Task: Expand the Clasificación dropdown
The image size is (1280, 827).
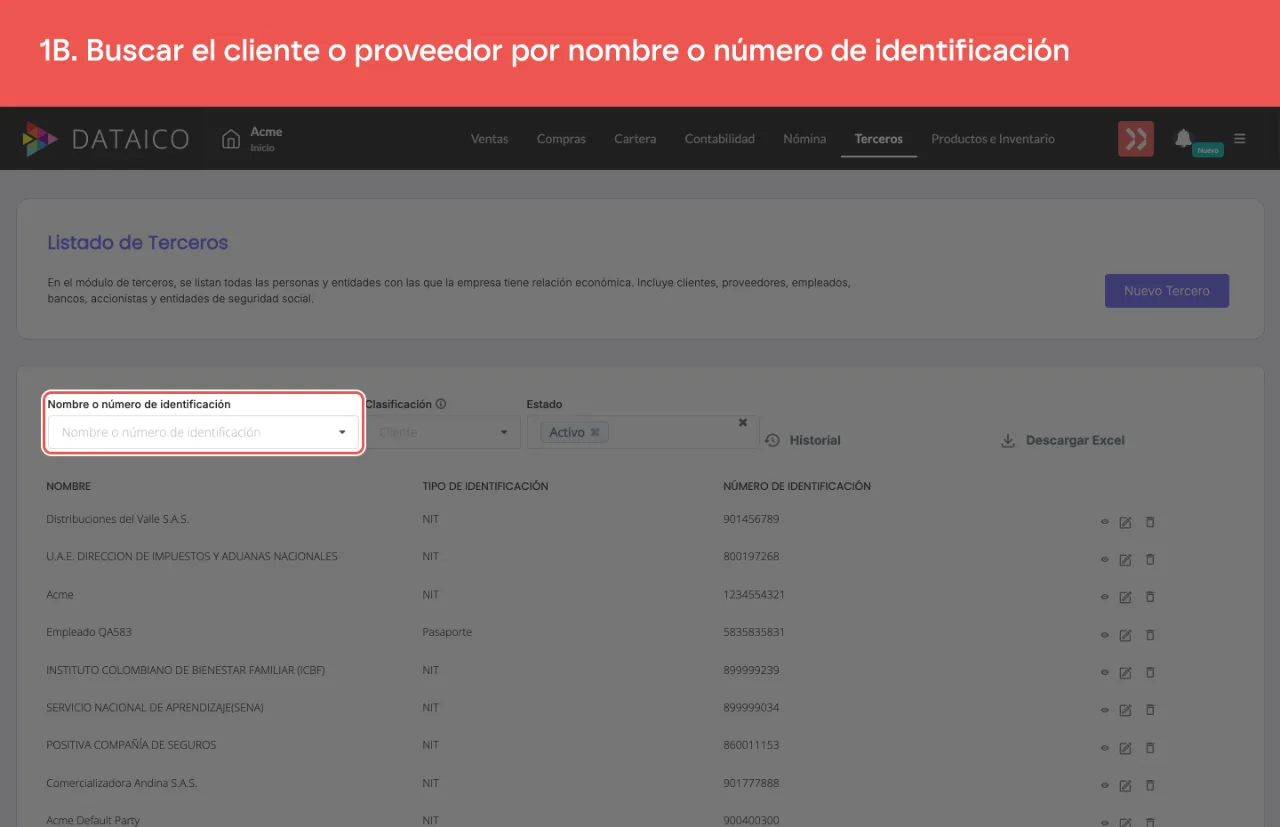Action: 443,432
